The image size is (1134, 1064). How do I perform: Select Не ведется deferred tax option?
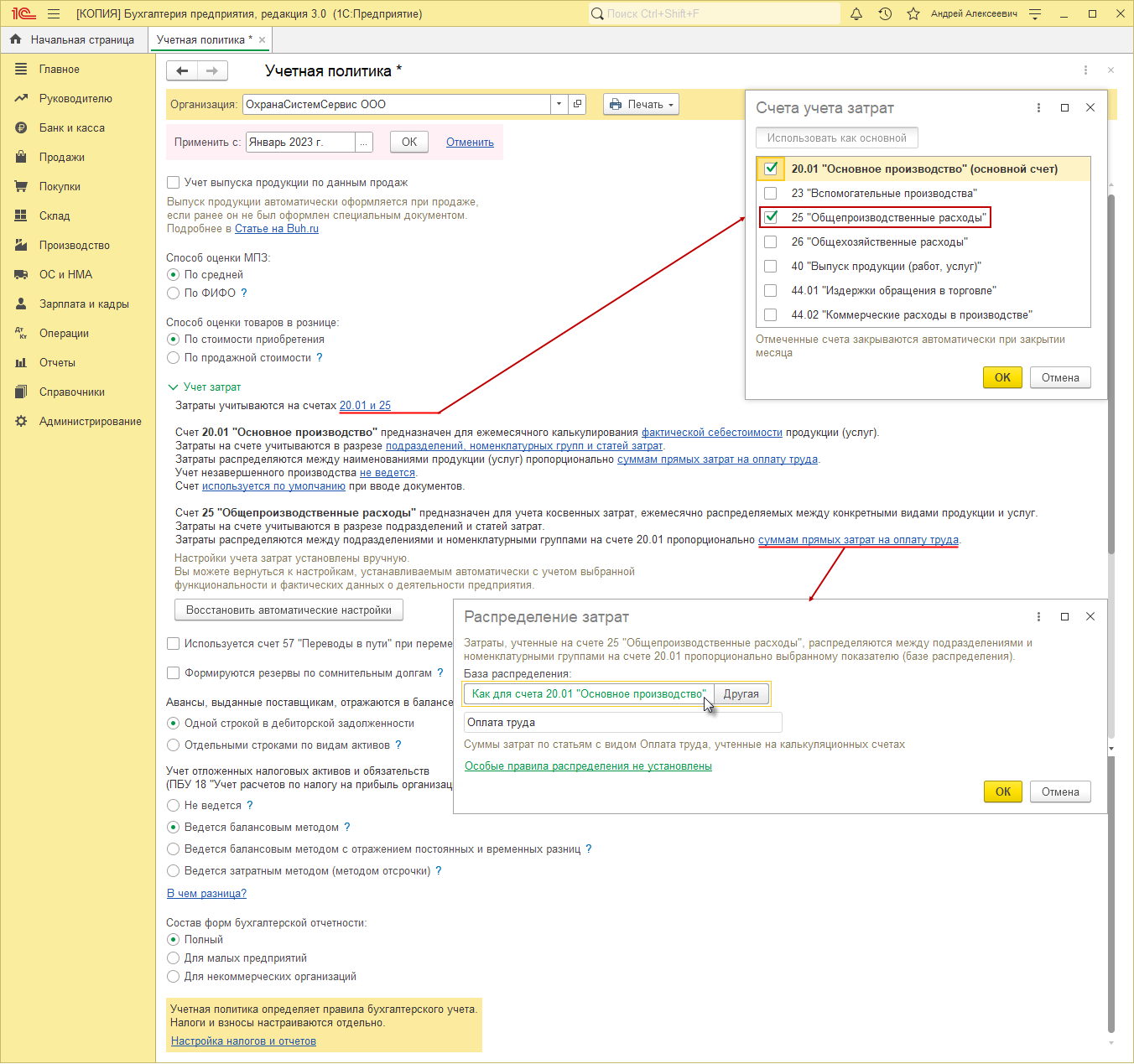click(173, 806)
